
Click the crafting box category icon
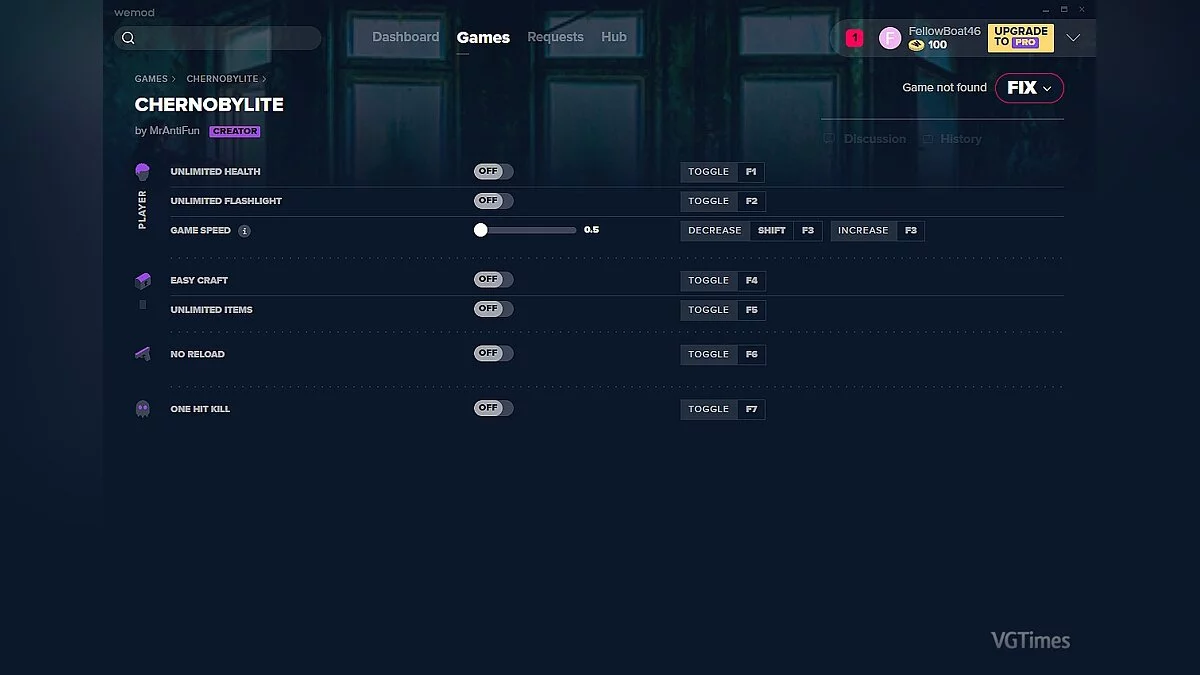142,281
